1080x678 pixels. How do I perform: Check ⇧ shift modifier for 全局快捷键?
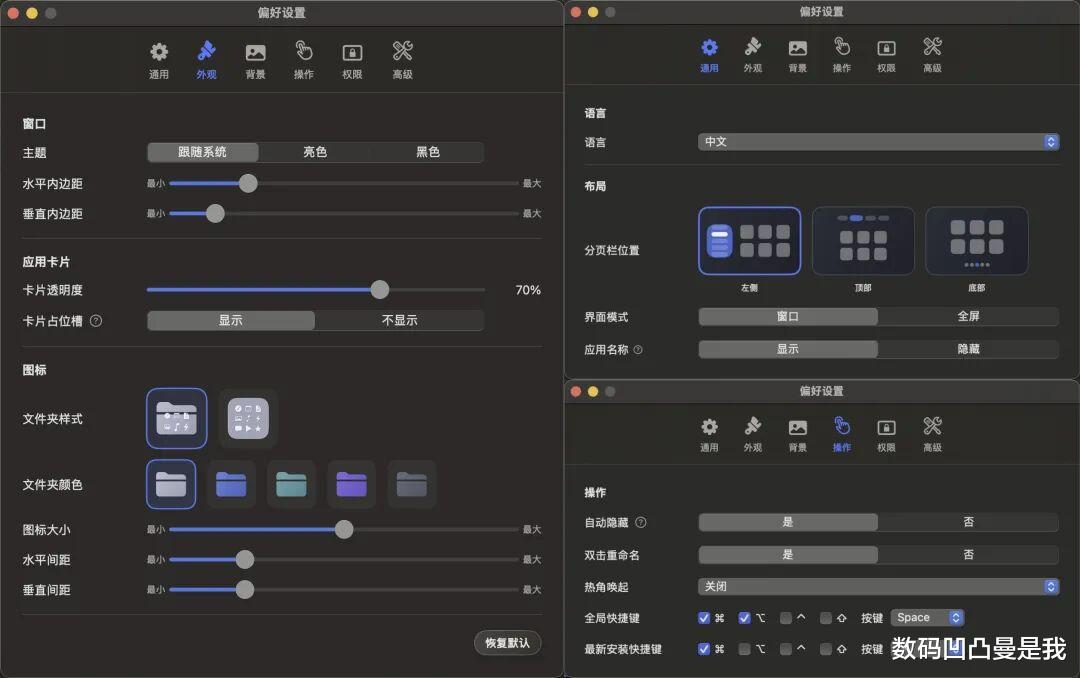coord(826,618)
